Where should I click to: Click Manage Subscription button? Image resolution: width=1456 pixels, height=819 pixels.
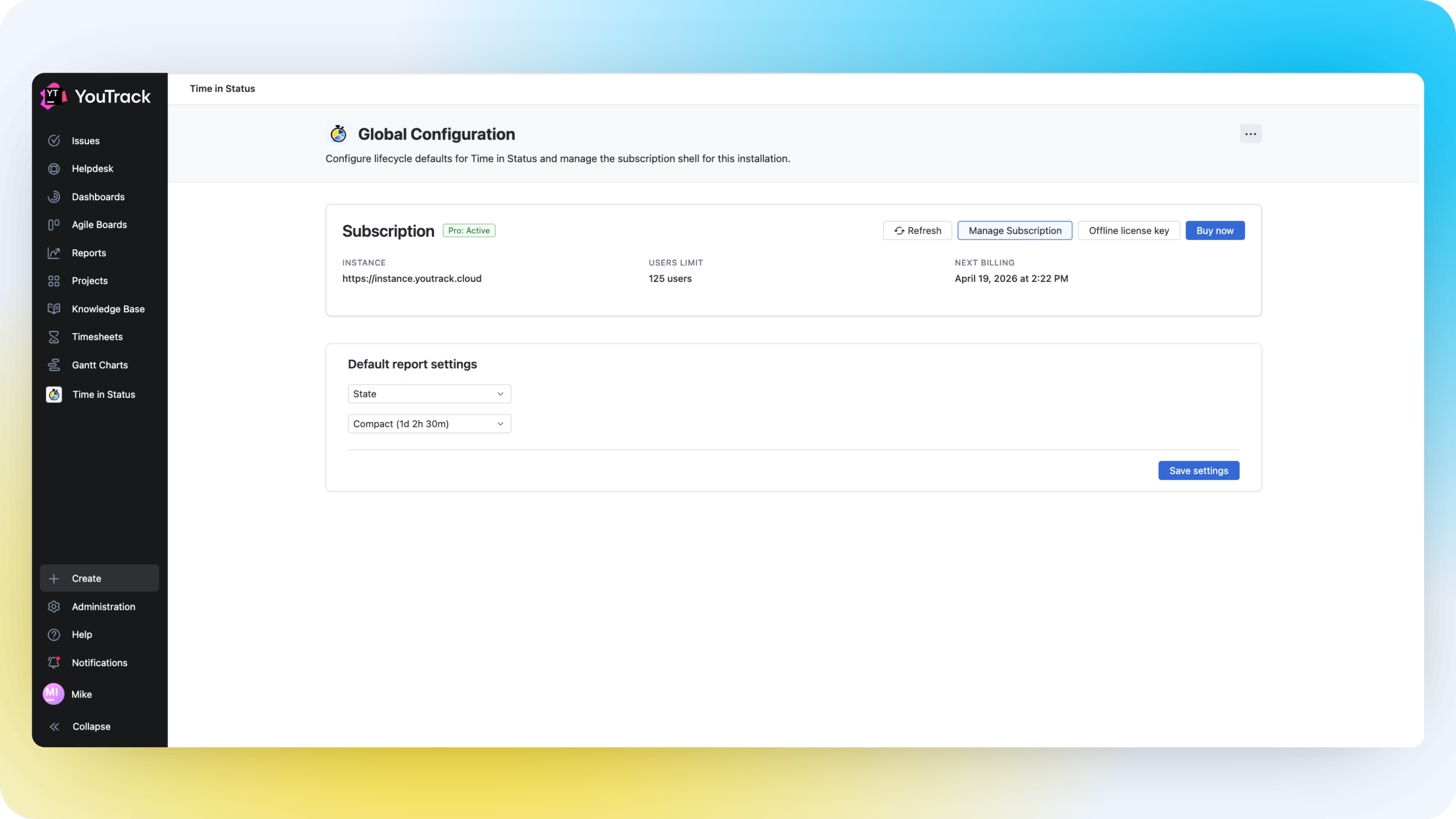pos(1015,231)
